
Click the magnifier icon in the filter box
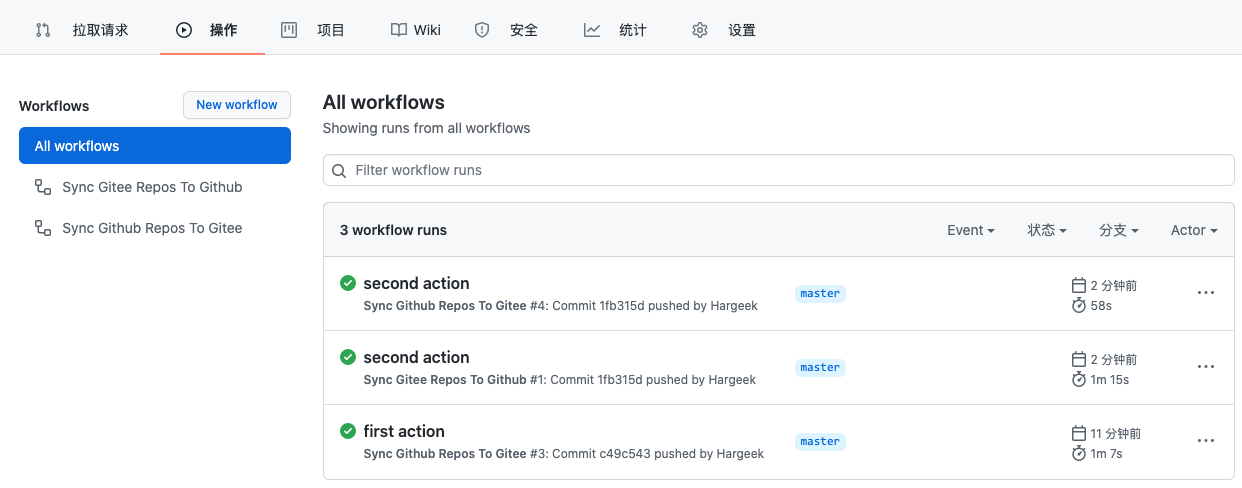pos(340,171)
